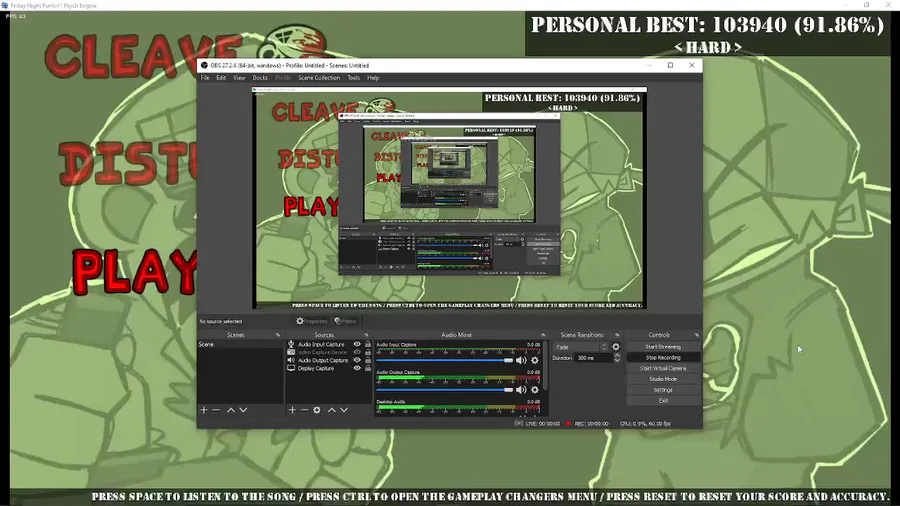Open source Filters button above docks

coord(346,321)
